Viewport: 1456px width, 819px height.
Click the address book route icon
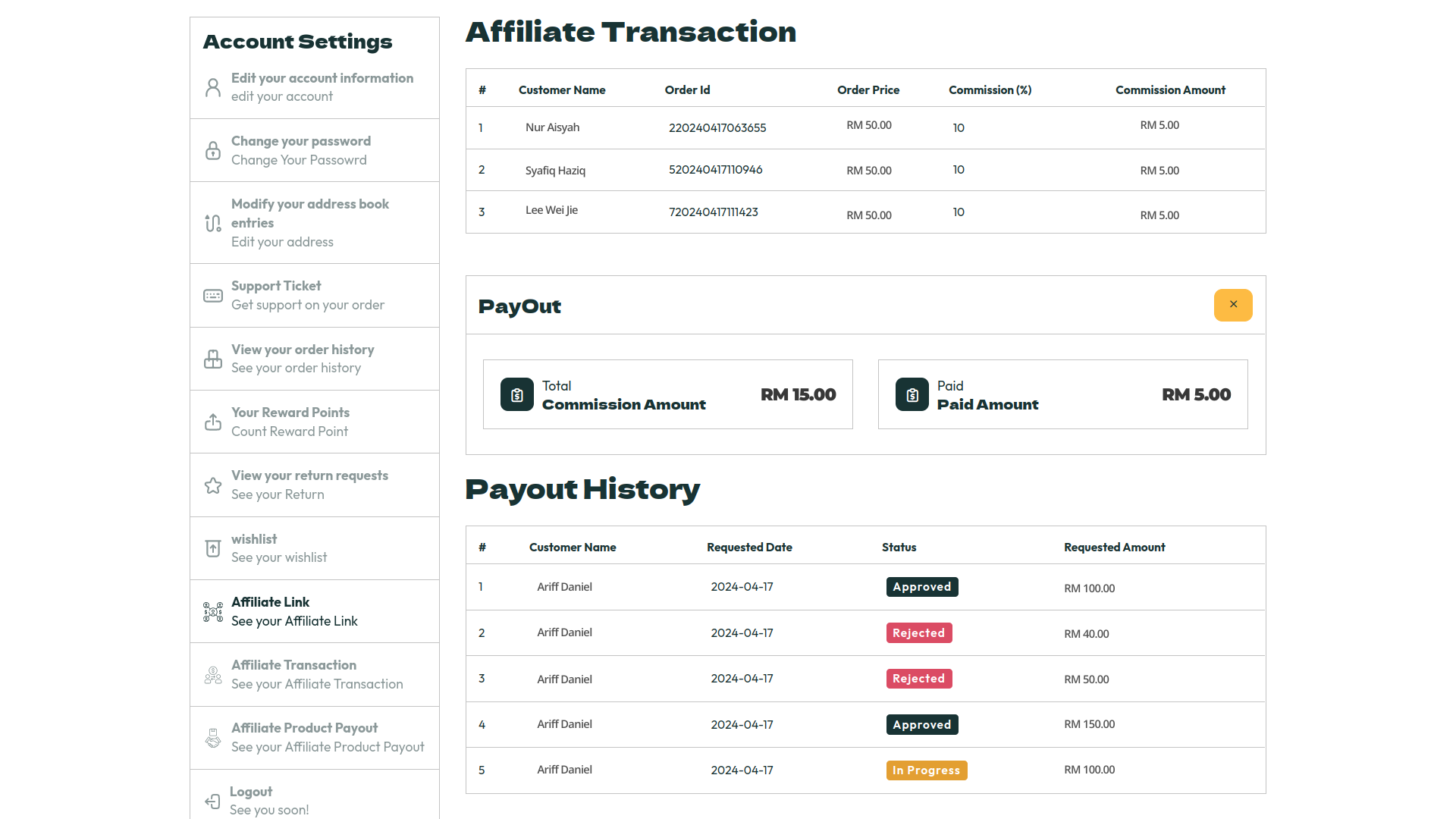(x=213, y=223)
